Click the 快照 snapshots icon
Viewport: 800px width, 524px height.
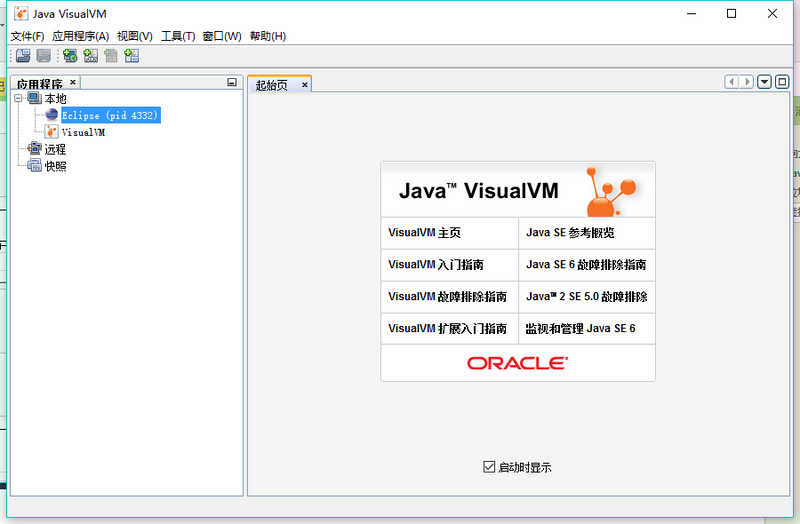pos(35,165)
